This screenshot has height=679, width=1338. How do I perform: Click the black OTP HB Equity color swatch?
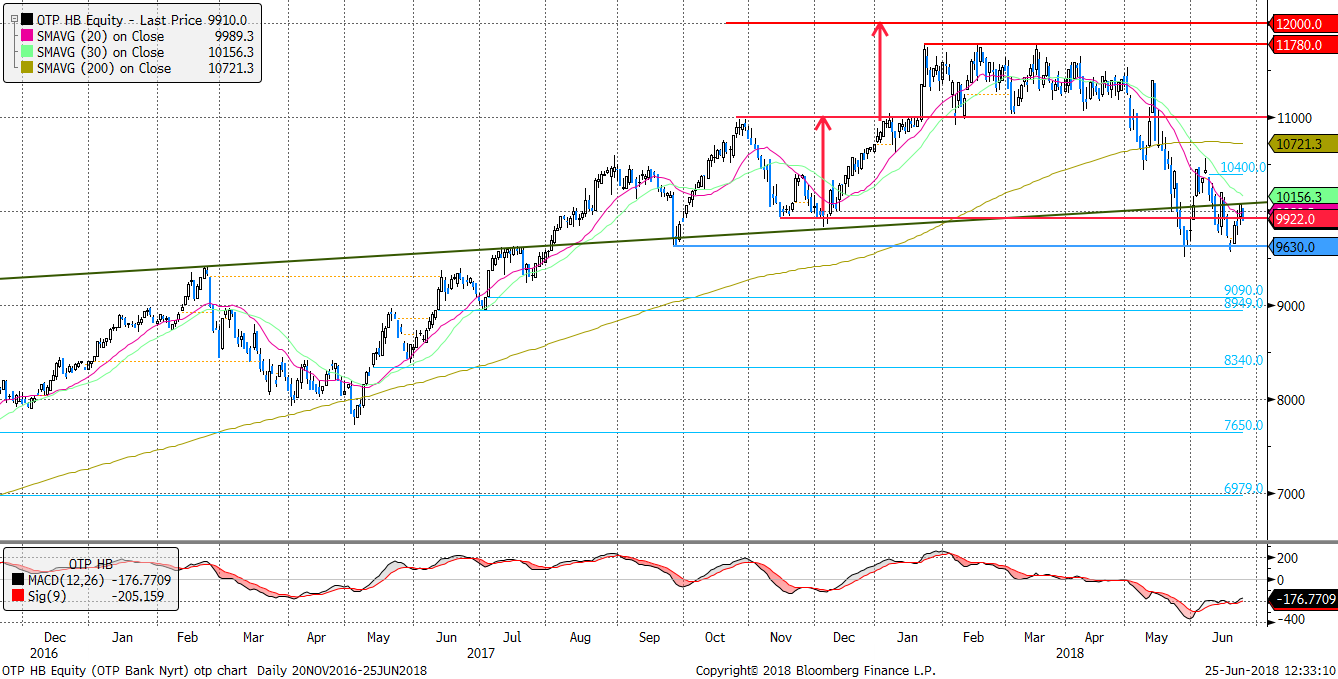pyautogui.click(x=26, y=20)
